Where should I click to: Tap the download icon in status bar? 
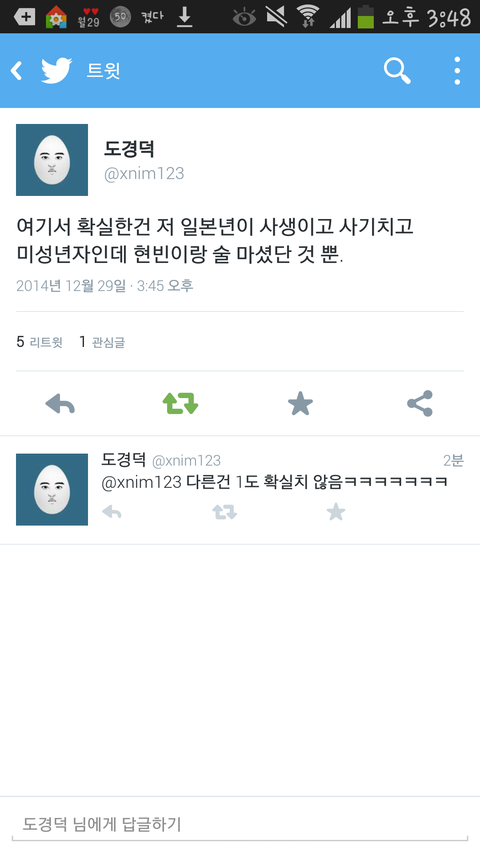point(185,17)
